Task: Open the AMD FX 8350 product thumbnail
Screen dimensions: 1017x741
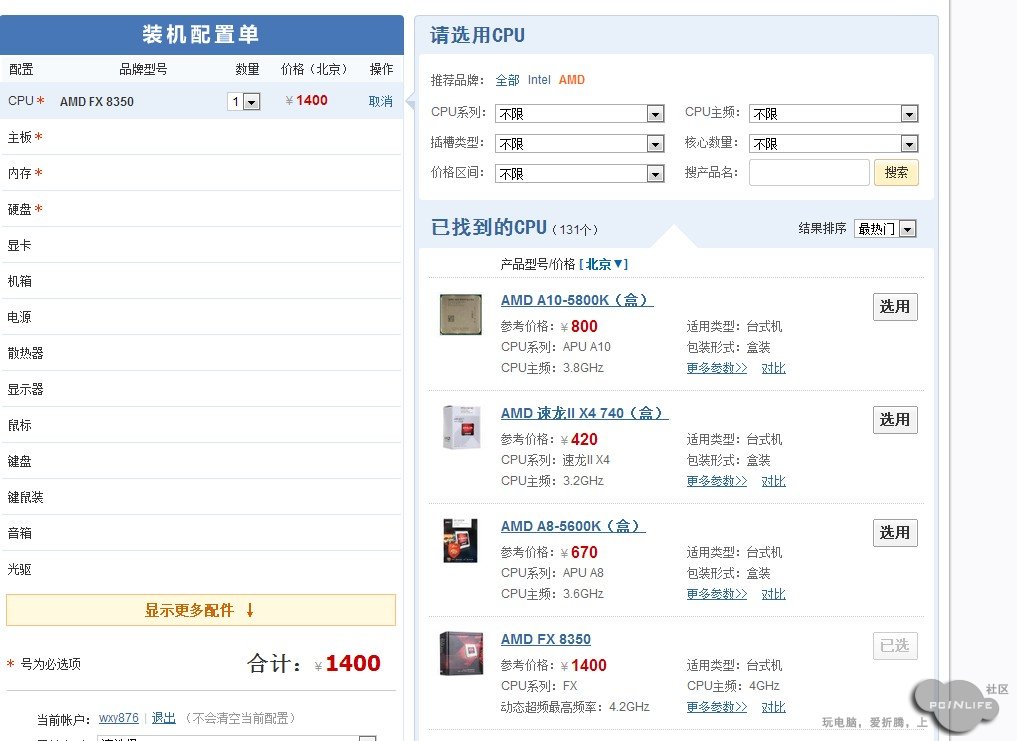Action: [461, 653]
